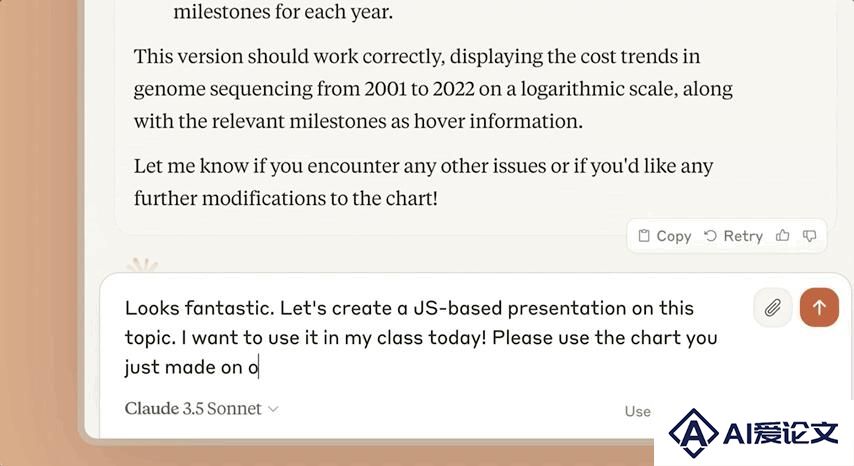Click the Claude starburst logo above the input
This screenshot has width=854, height=466.
pos(142,266)
